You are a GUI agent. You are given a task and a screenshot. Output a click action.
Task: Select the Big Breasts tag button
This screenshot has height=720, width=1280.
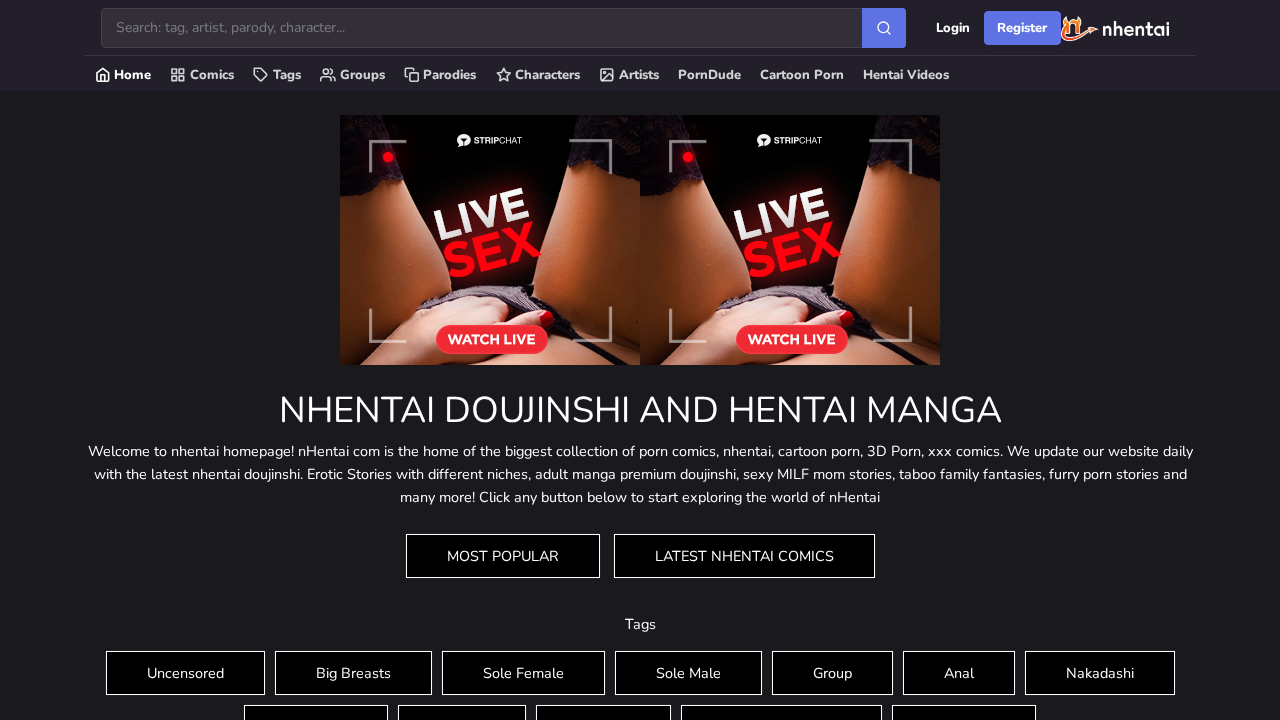coord(353,673)
